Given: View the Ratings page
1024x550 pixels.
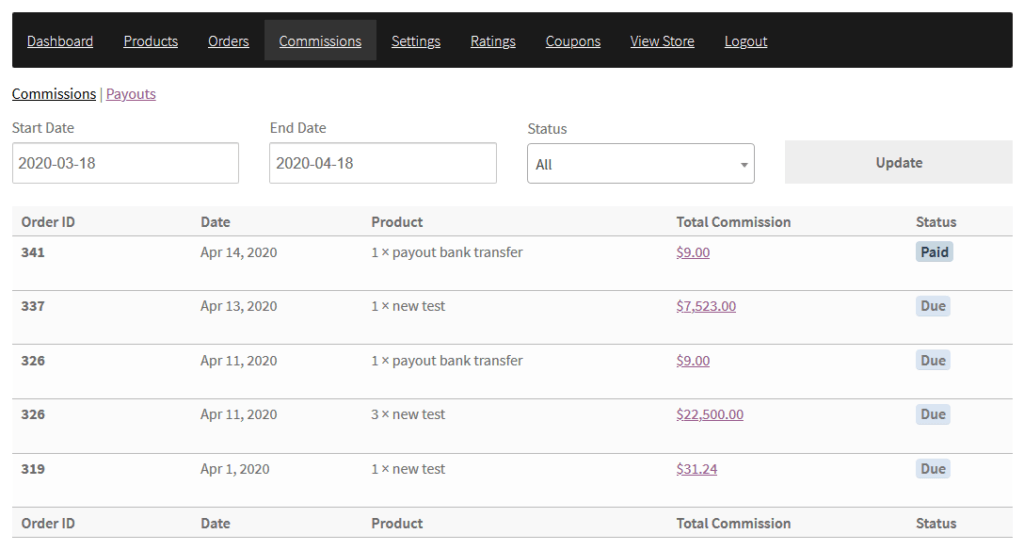Looking at the screenshot, I should pyautogui.click(x=493, y=41).
